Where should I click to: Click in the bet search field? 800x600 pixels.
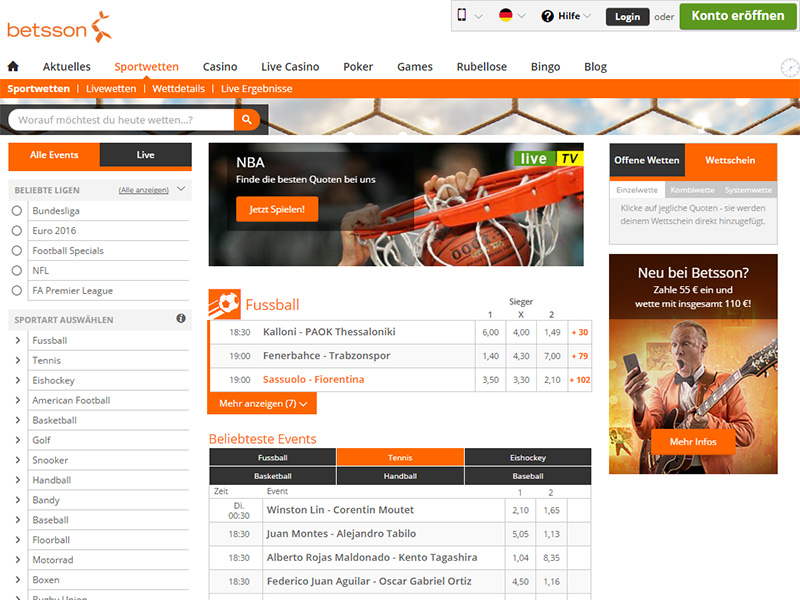click(121, 120)
